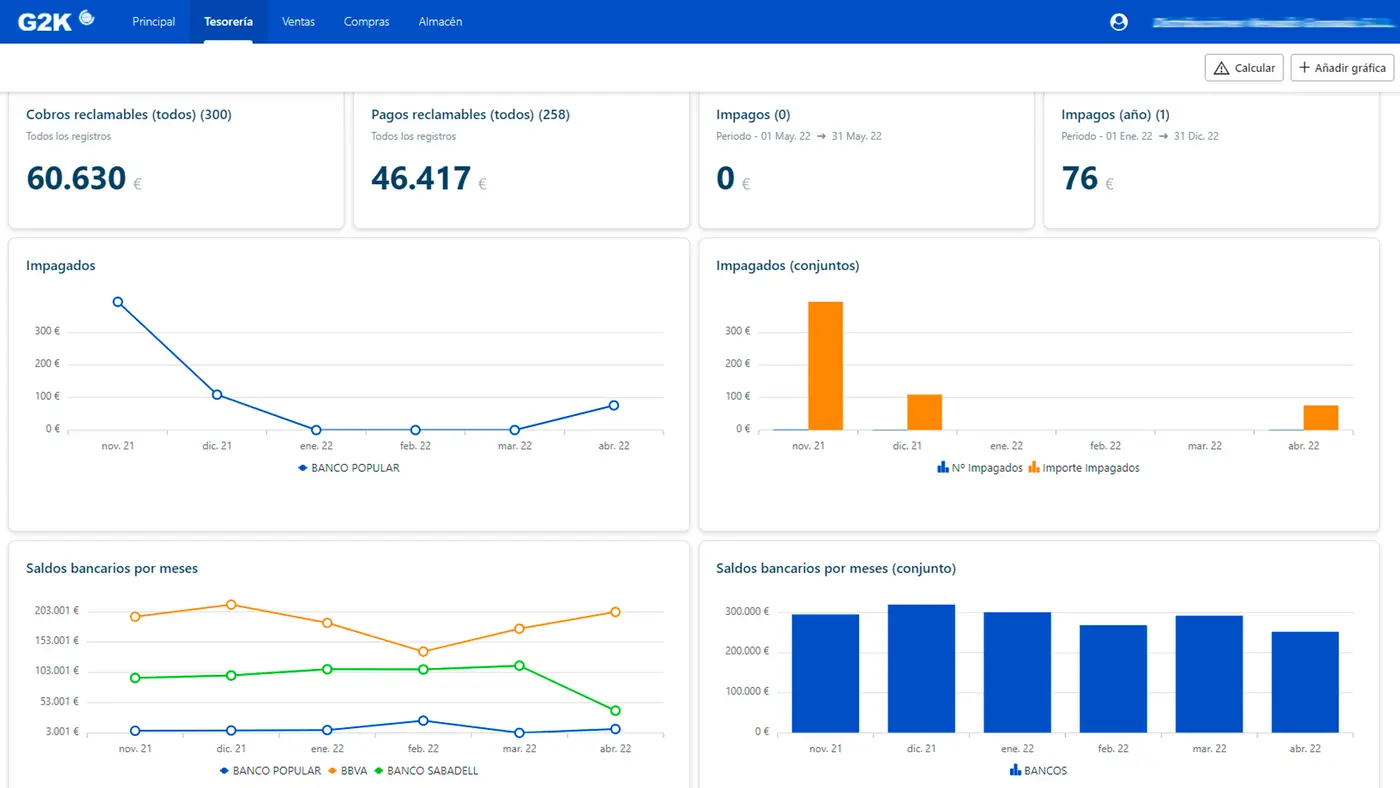Select the mar. 22 point in Impagados line chart

coord(514,430)
